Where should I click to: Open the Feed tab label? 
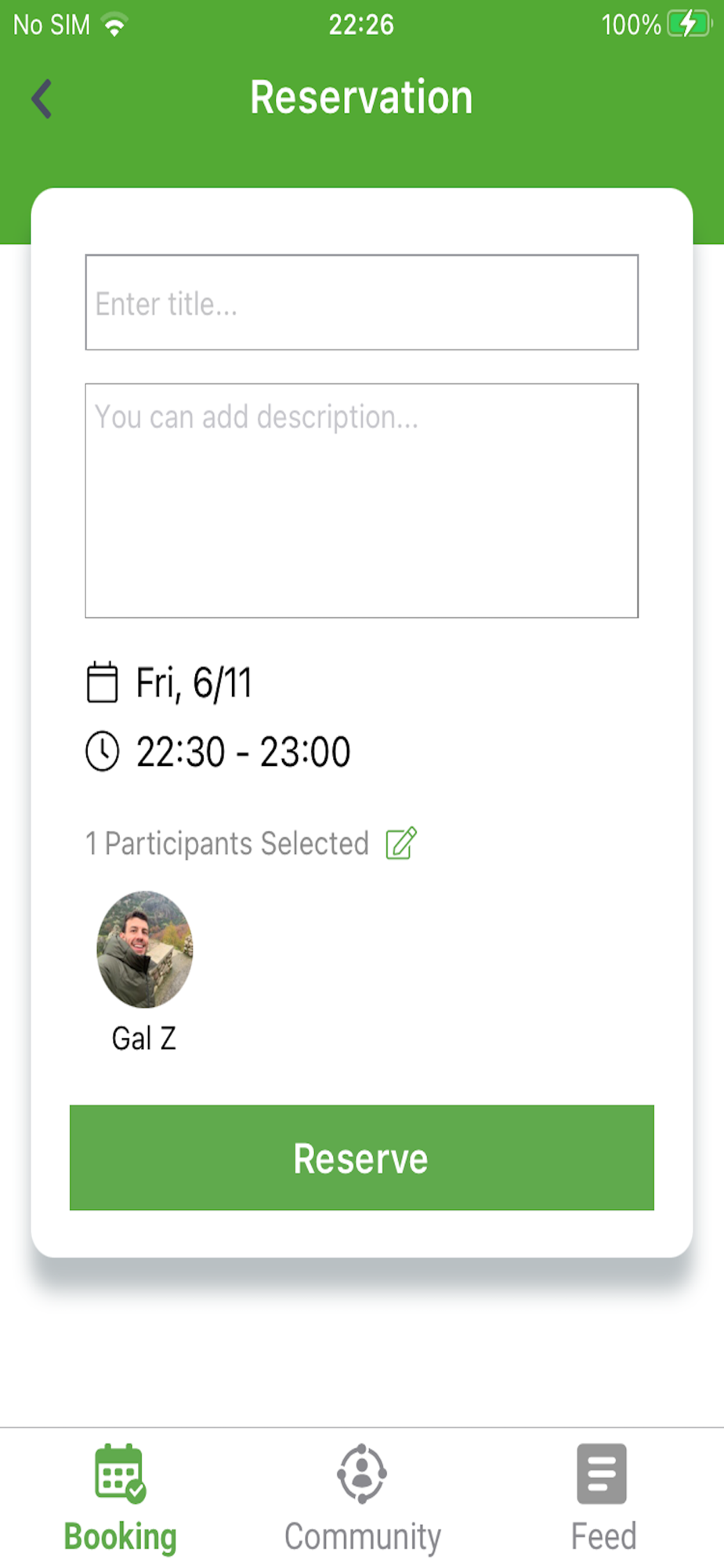603,1537
